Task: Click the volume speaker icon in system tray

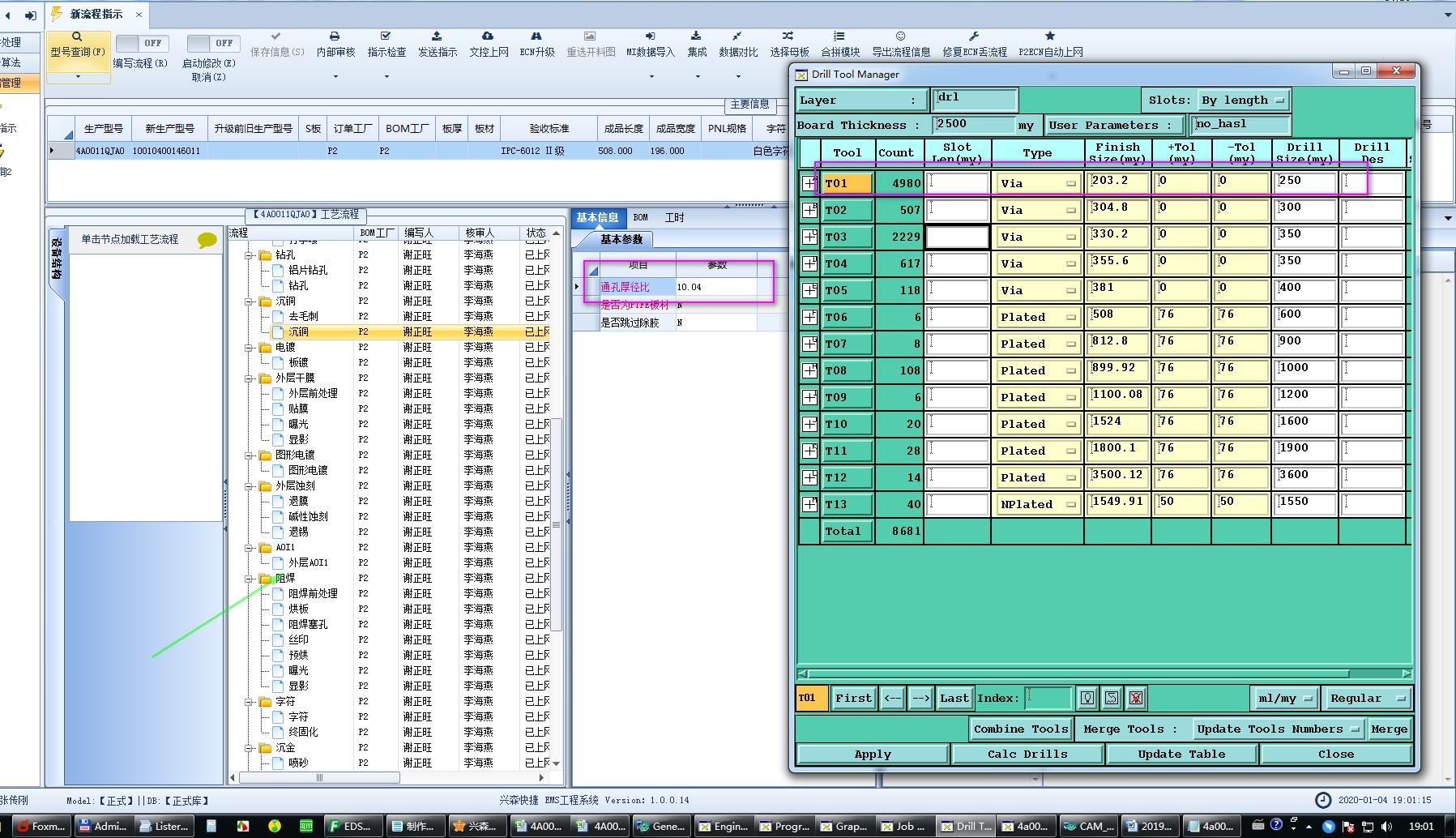Action: [1386, 826]
